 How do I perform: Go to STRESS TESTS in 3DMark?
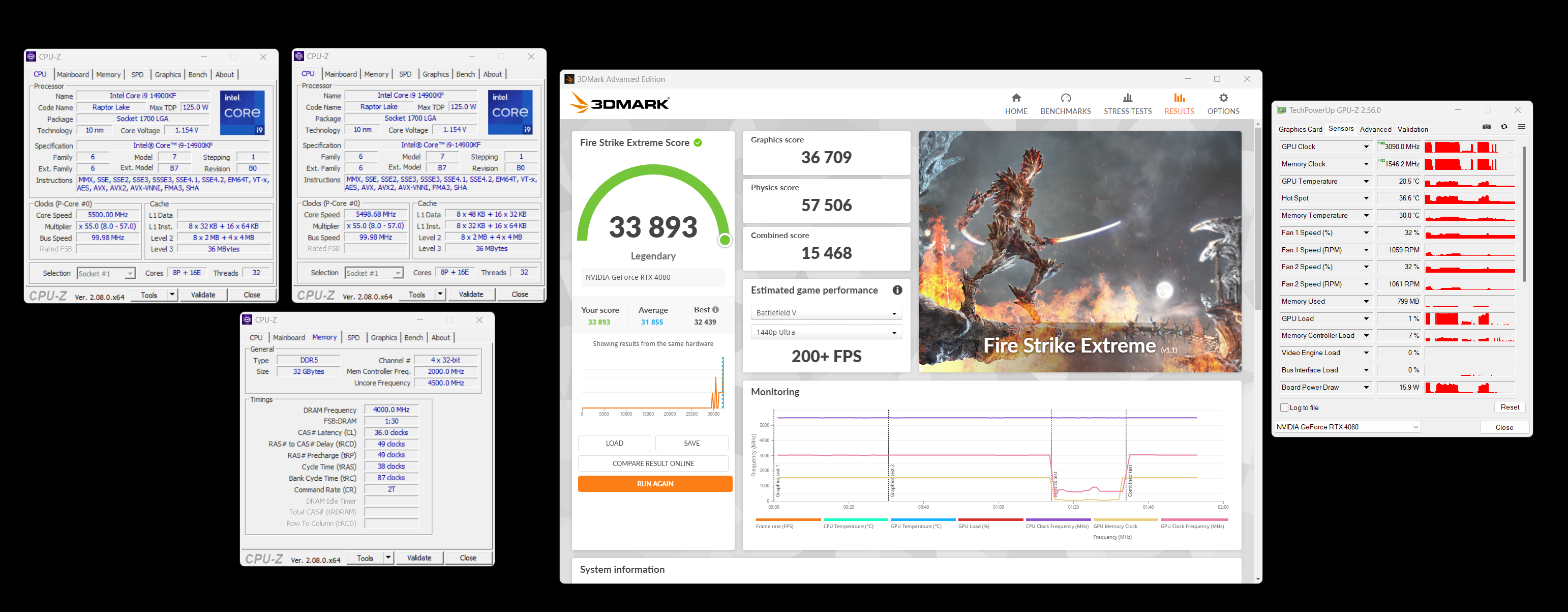click(x=1127, y=104)
